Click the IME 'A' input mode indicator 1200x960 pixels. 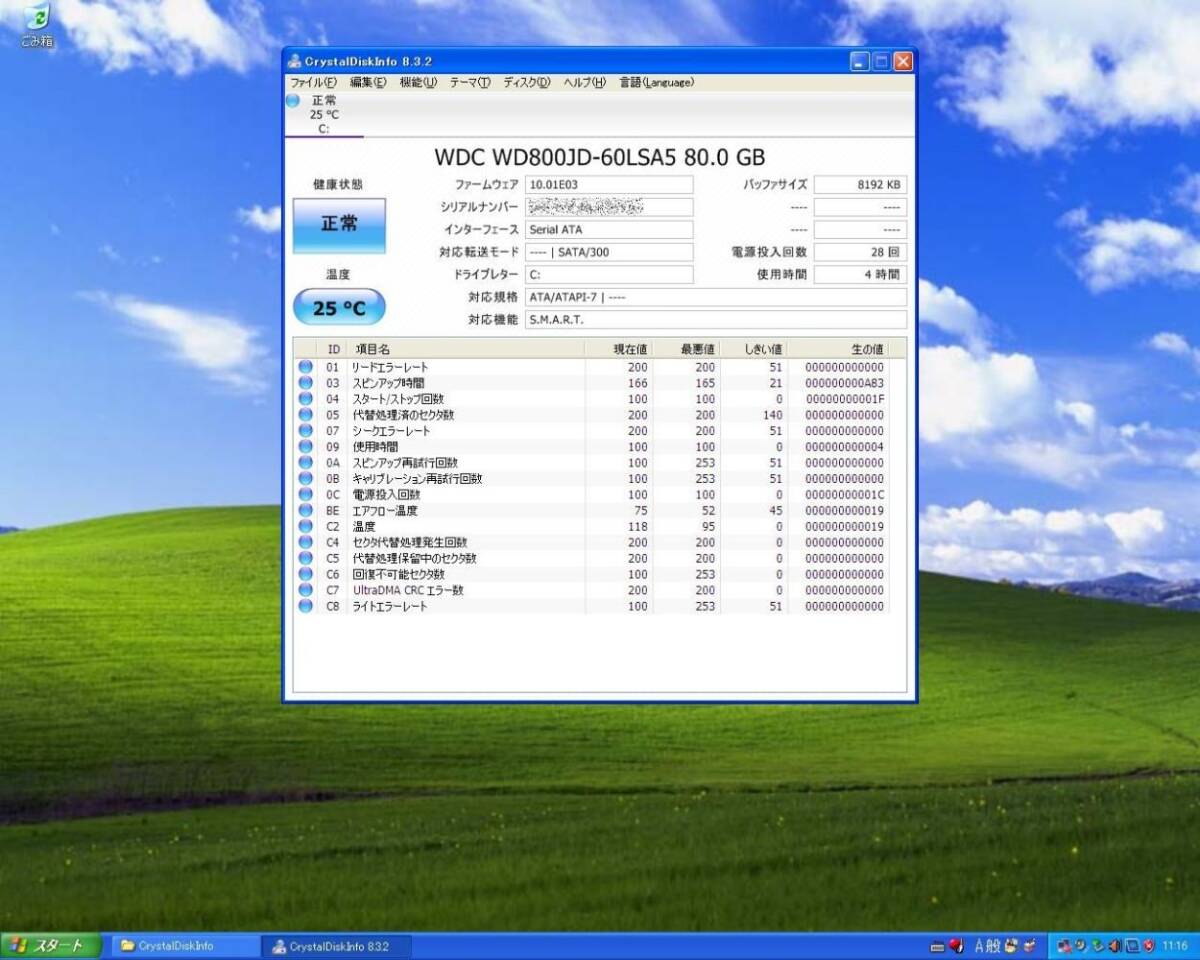(x=980, y=945)
